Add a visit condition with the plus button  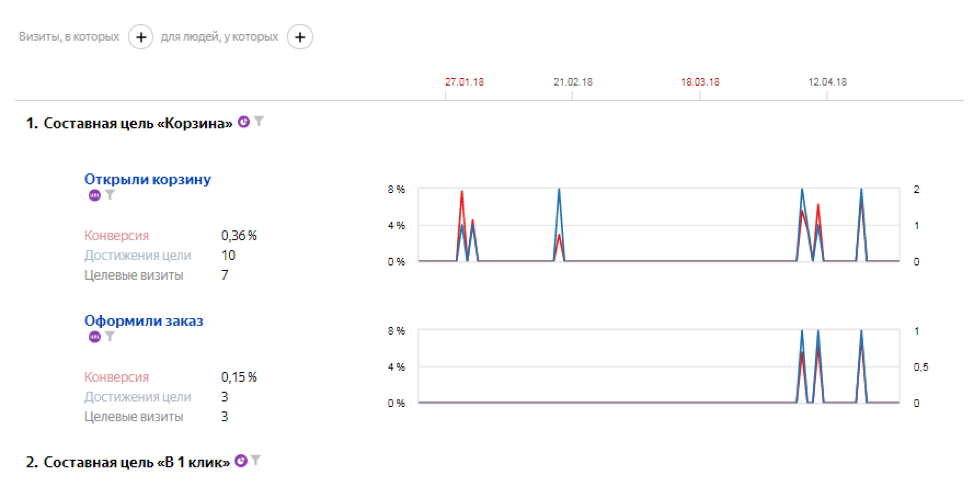[x=140, y=38]
